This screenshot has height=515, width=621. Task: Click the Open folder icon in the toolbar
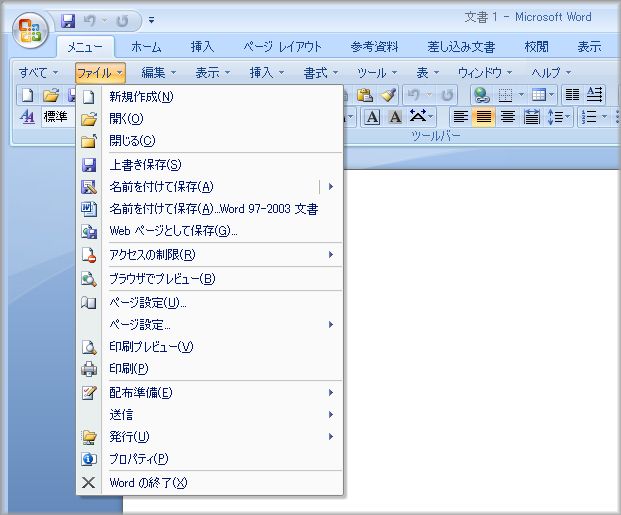[x=51, y=95]
